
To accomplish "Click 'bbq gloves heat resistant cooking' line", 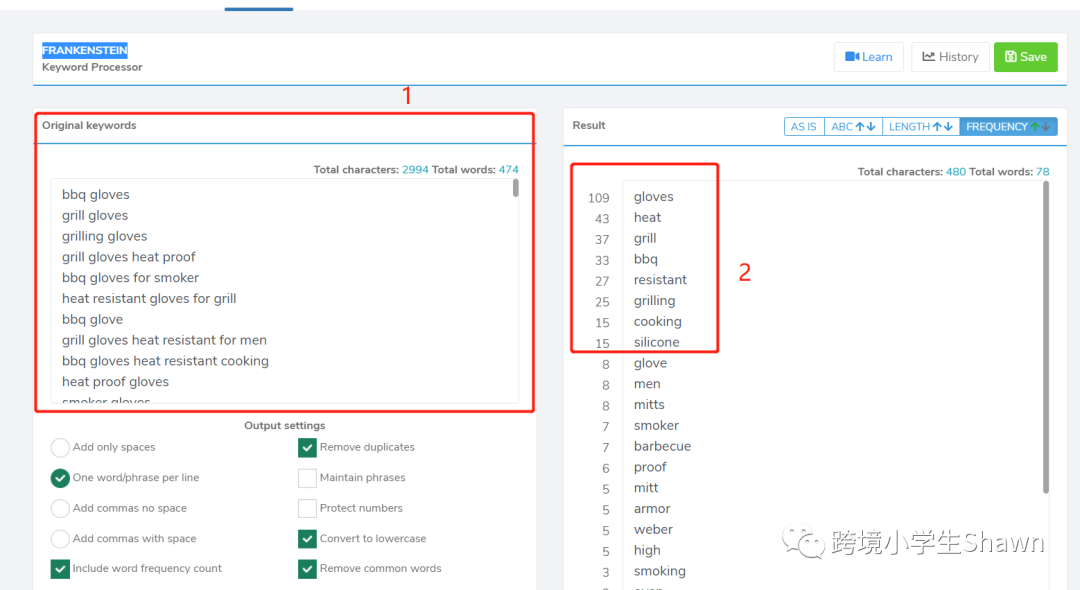I will tap(165, 361).
